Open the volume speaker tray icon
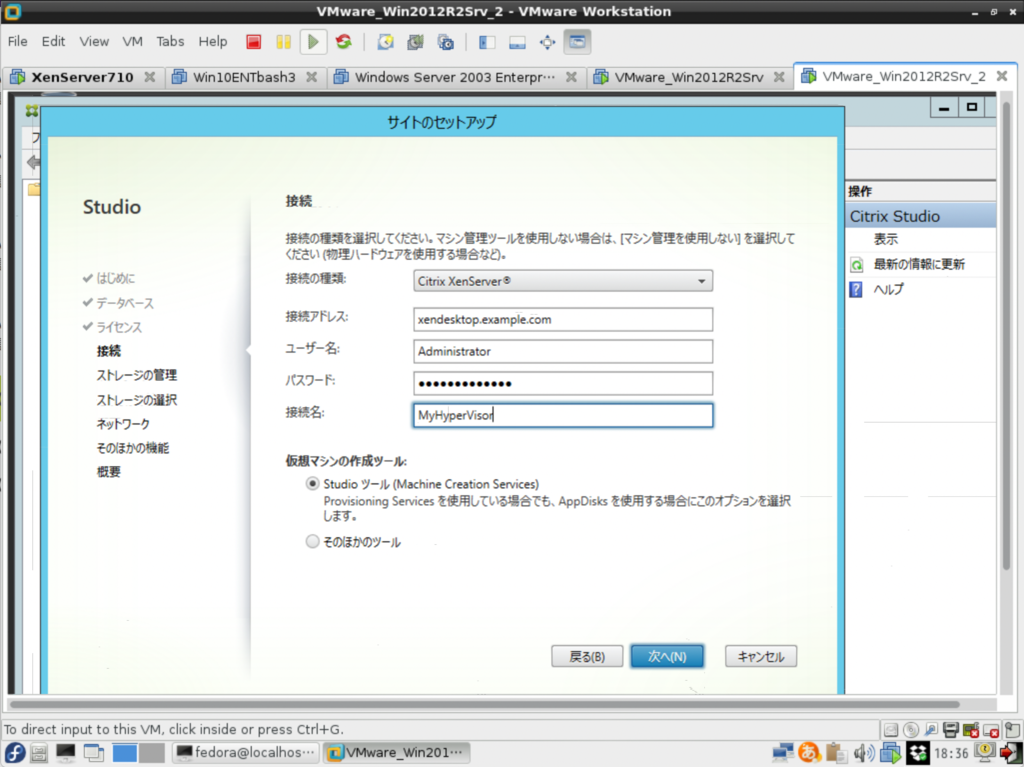The width and height of the screenshot is (1024, 767). (863, 753)
